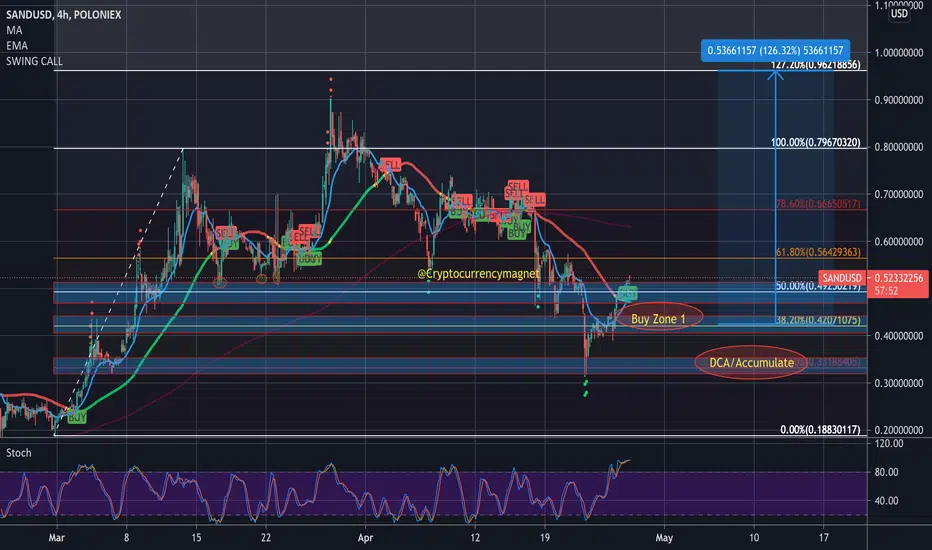Screen dimensions: 932x550
Task: Click the 0.70000000 price axis label
Action: click(899, 194)
